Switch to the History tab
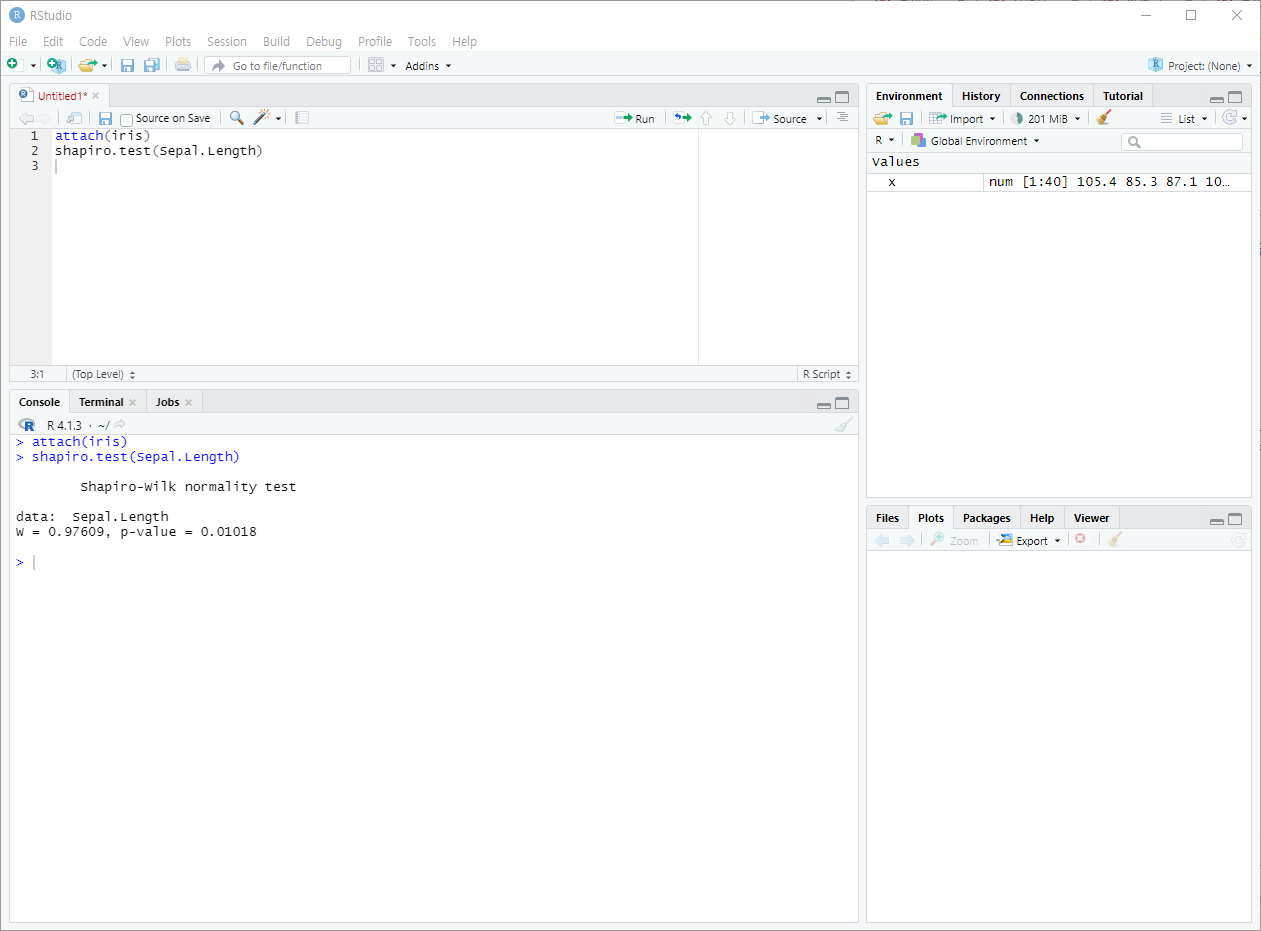This screenshot has height=931, width=1261. click(x=981, y=96)
